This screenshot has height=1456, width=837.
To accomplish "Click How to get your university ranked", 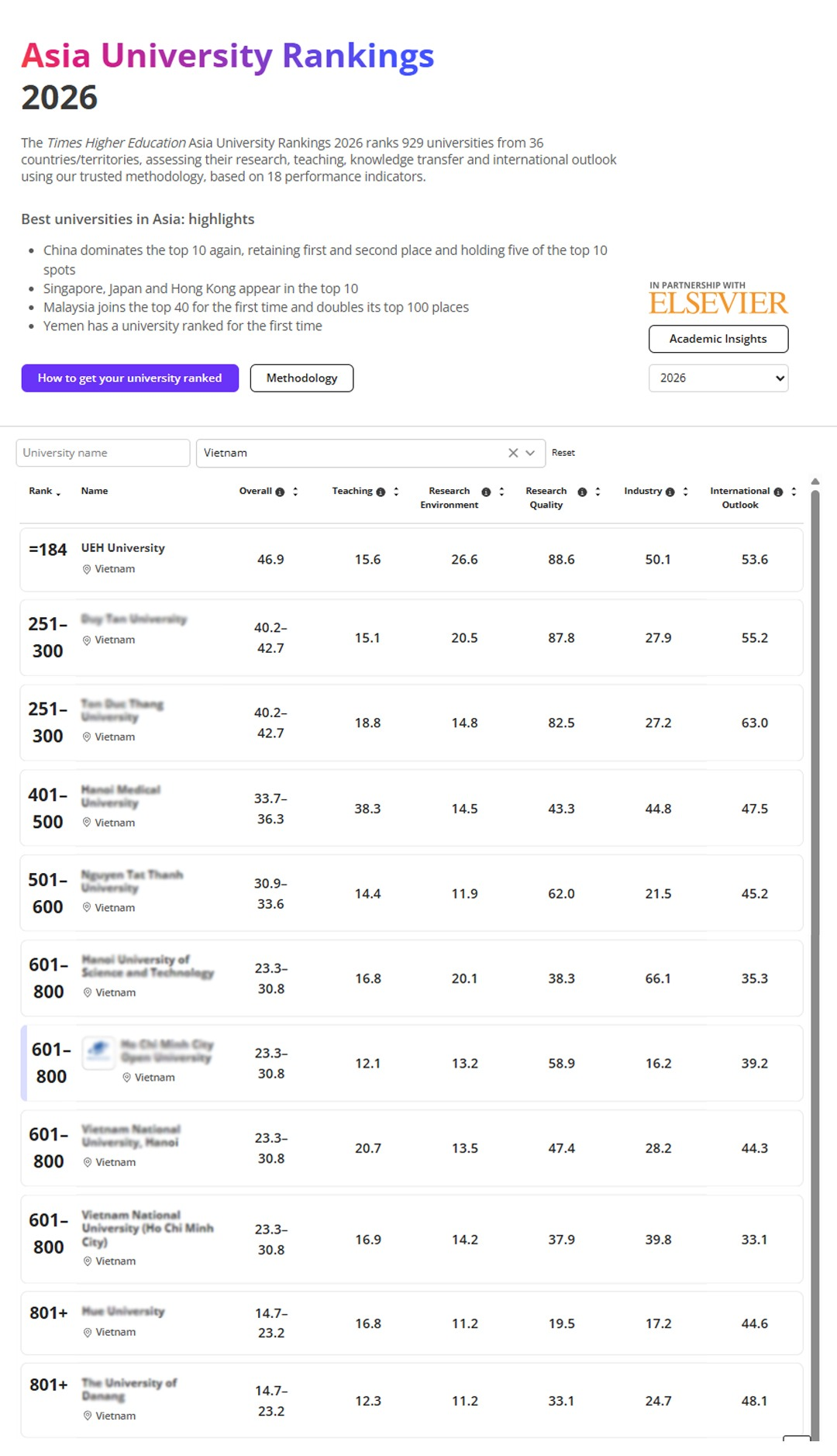I will coord(130,378).
